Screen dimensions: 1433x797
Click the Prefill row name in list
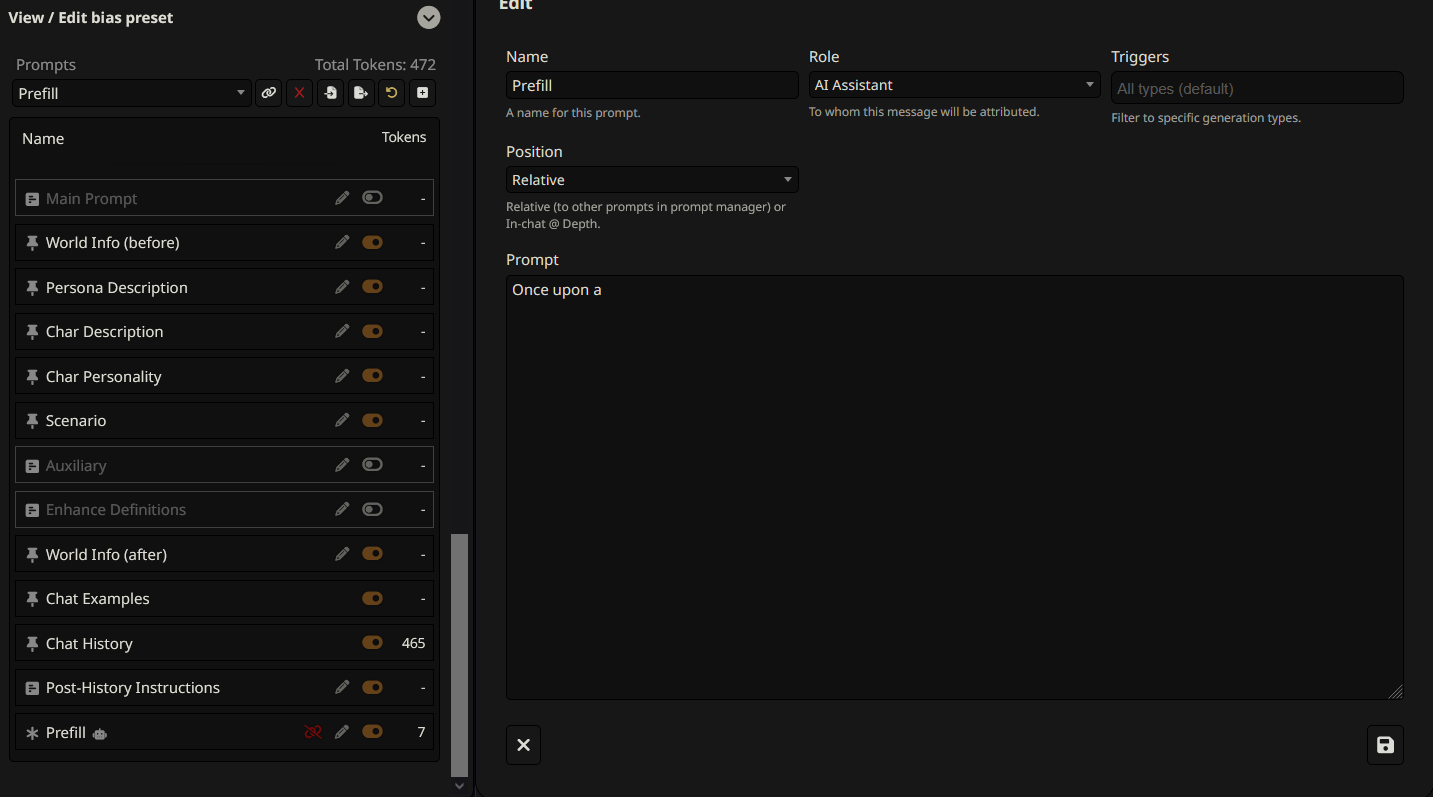coord(66,732)
